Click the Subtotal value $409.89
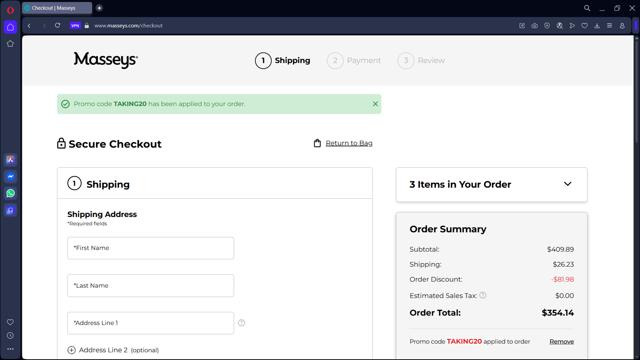 560,249
